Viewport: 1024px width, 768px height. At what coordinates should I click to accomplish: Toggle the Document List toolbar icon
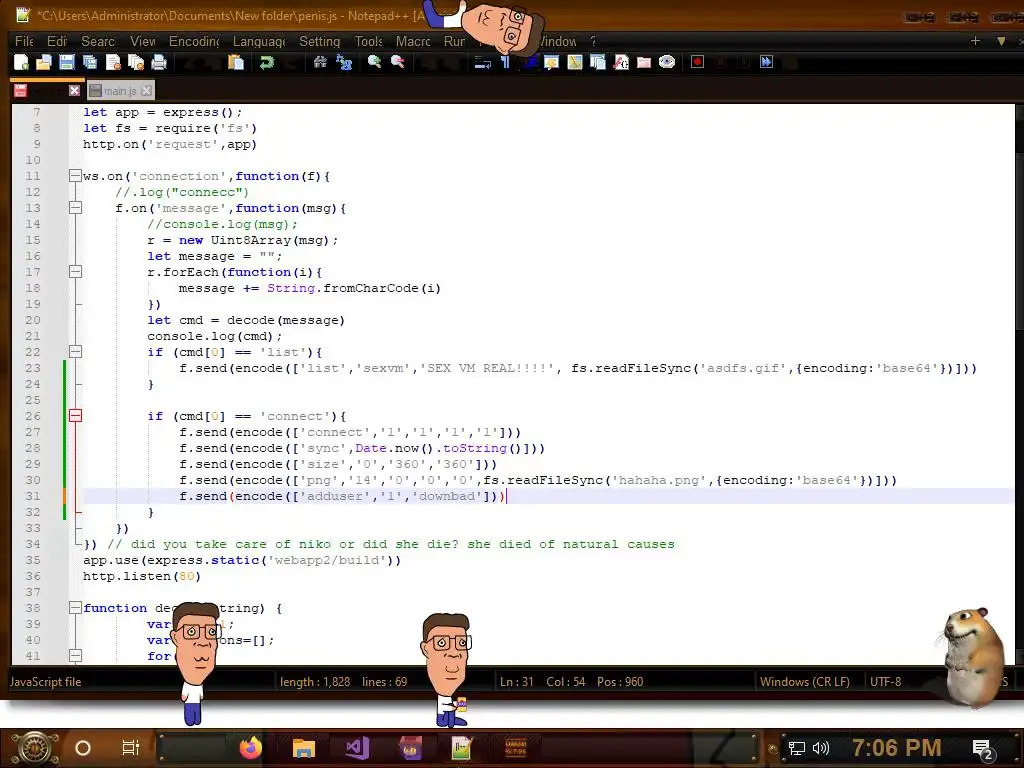(x=598, y=62)
